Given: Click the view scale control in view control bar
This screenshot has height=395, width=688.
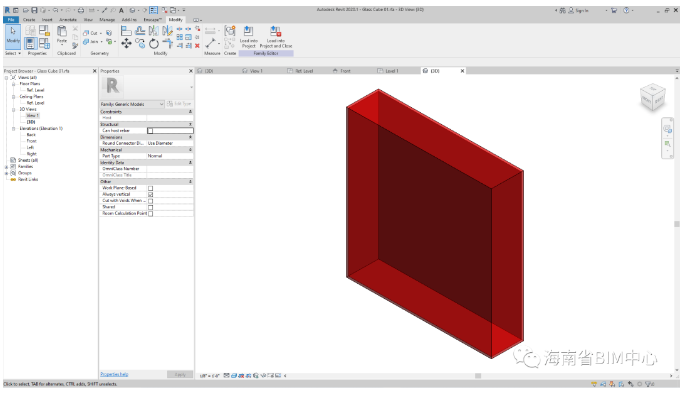Looking at the screenshot, I should tap(210, 376).
